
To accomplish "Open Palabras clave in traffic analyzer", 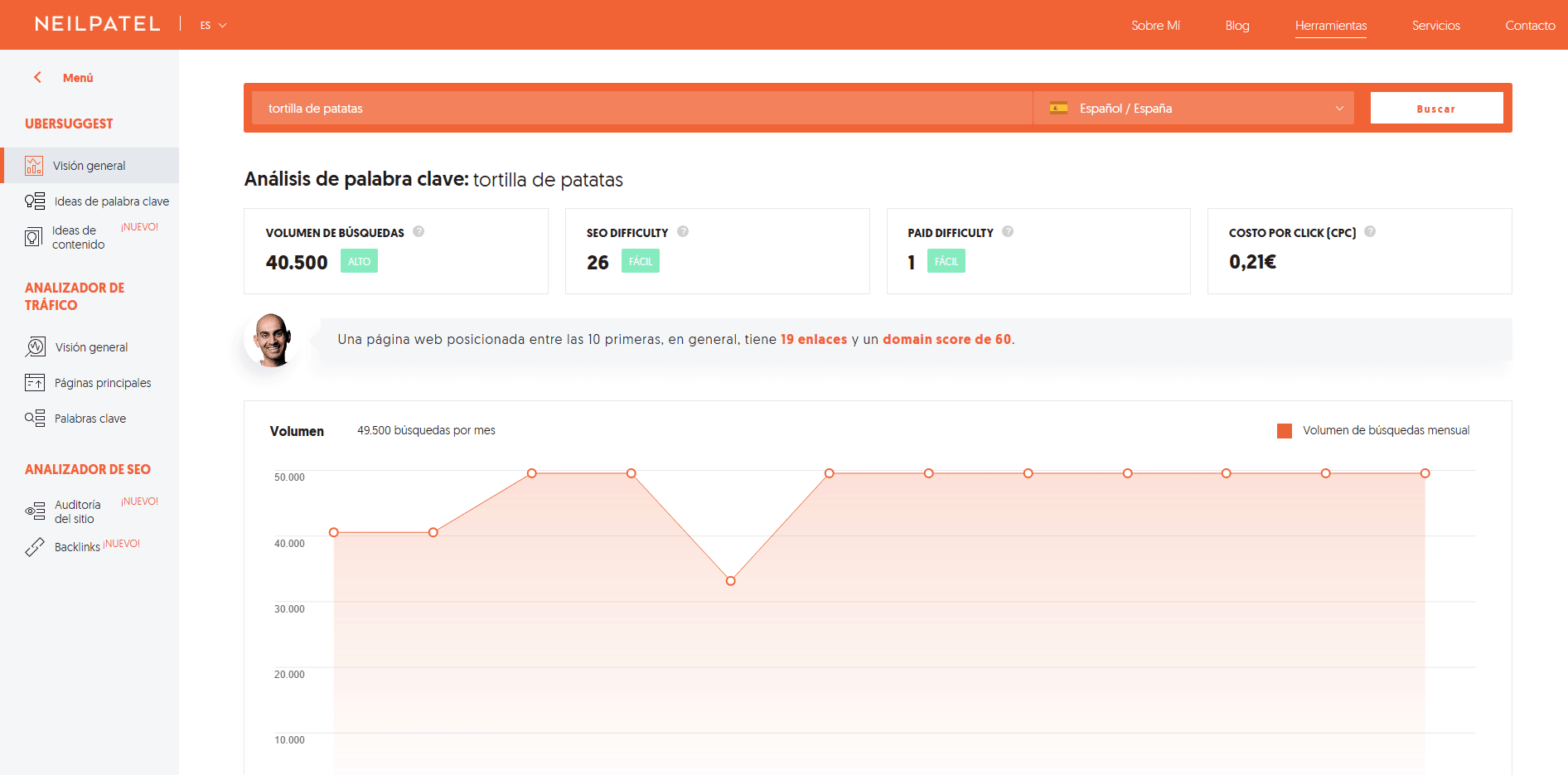I will pyautogui.click(x=90, y=419).
